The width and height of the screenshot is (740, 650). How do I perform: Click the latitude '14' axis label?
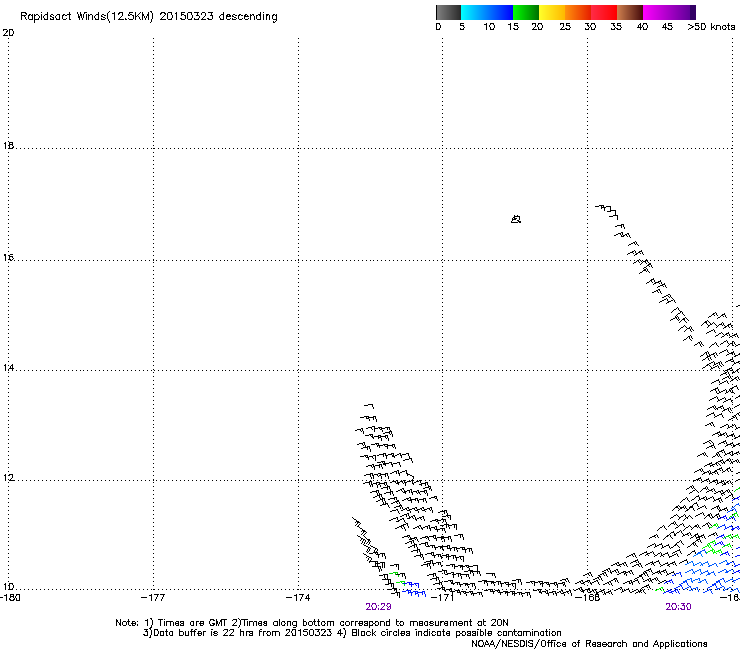click(8, 367)
